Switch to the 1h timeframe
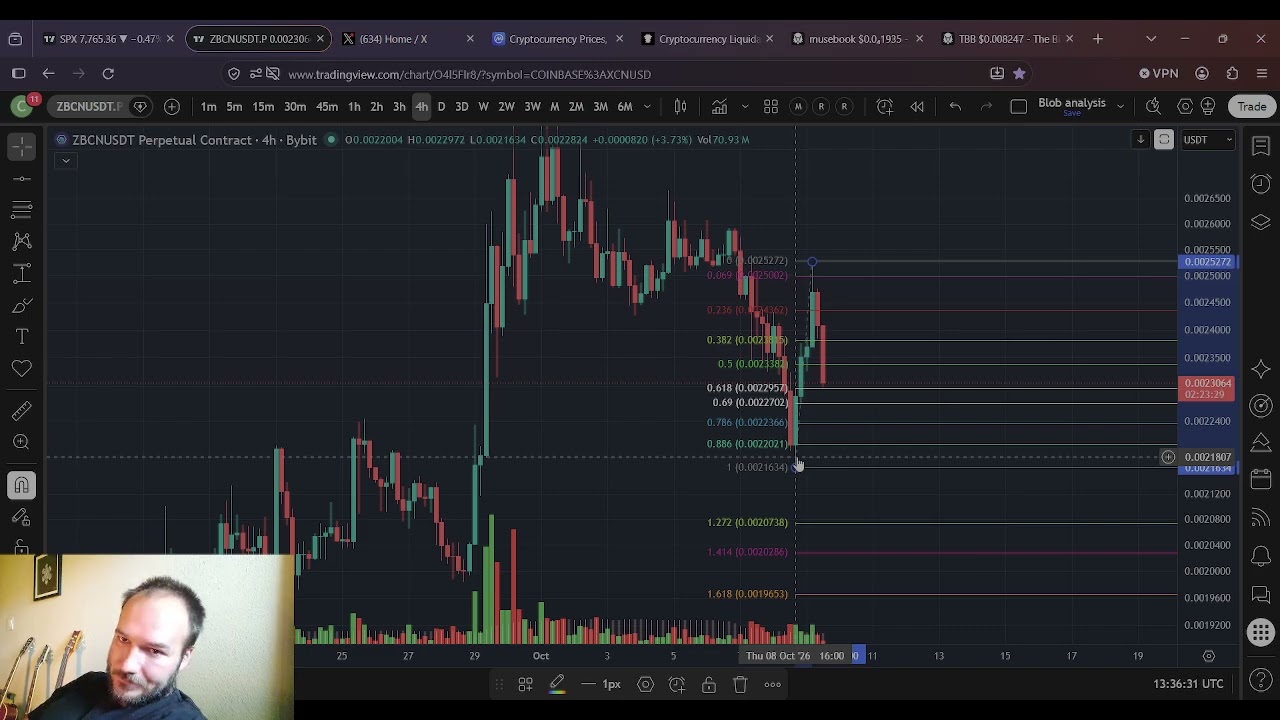Image resolution: width=1280 pixels, height=720 pixels. click(353, 106)
